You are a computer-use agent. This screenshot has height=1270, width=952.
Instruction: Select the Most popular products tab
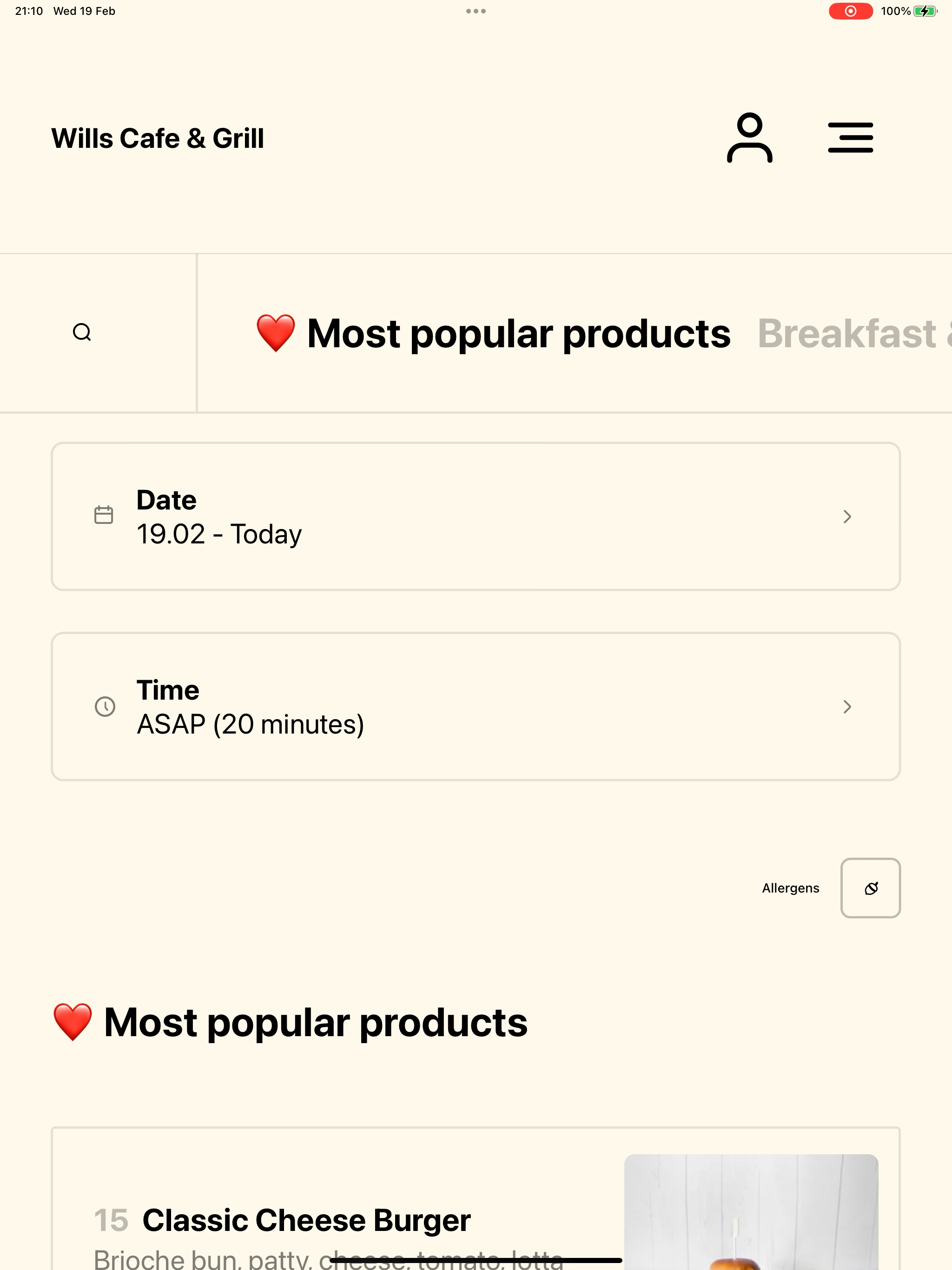pyautogui.click(x=493, y=333)
